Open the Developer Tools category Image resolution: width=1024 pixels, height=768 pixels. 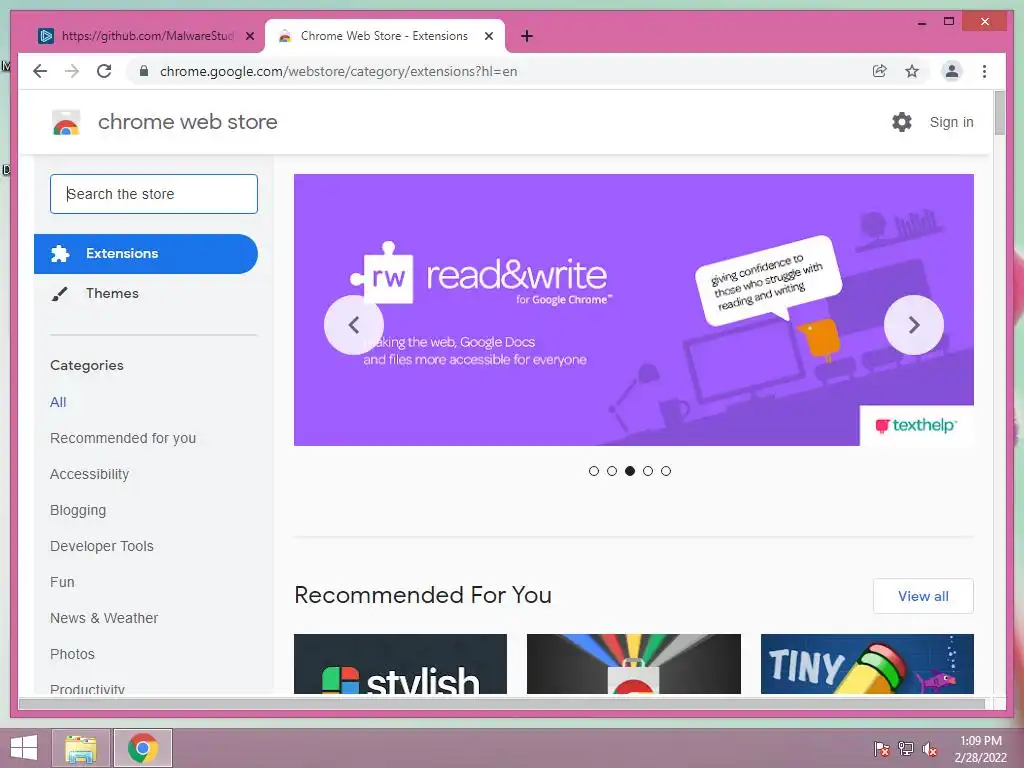(x=102, y=546)
